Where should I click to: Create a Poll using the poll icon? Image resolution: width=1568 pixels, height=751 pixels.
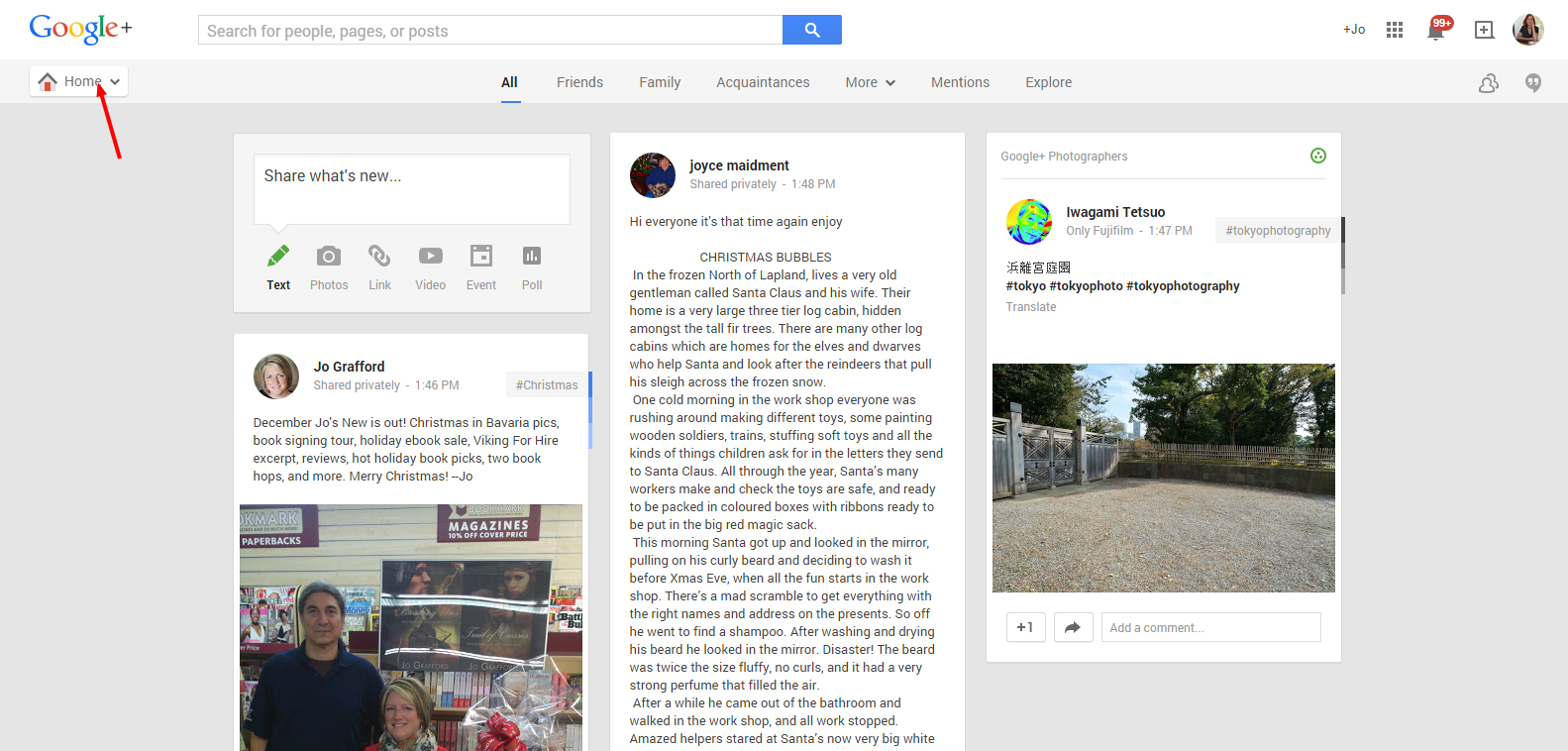click(x=532, y=256)
